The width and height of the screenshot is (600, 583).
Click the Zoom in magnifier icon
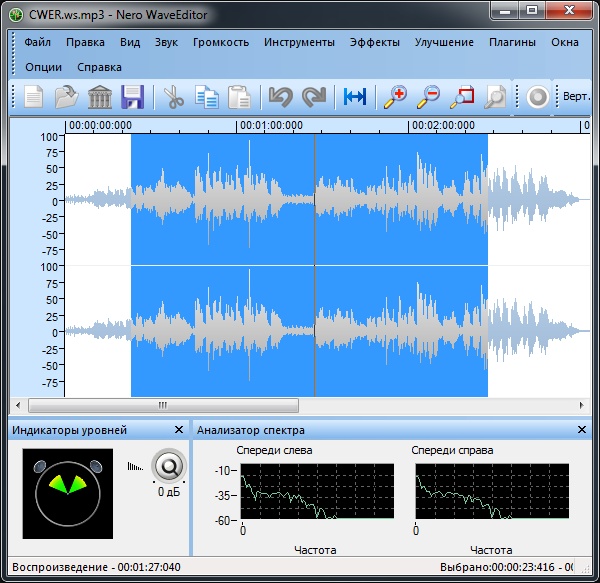(x=395, y=97)
